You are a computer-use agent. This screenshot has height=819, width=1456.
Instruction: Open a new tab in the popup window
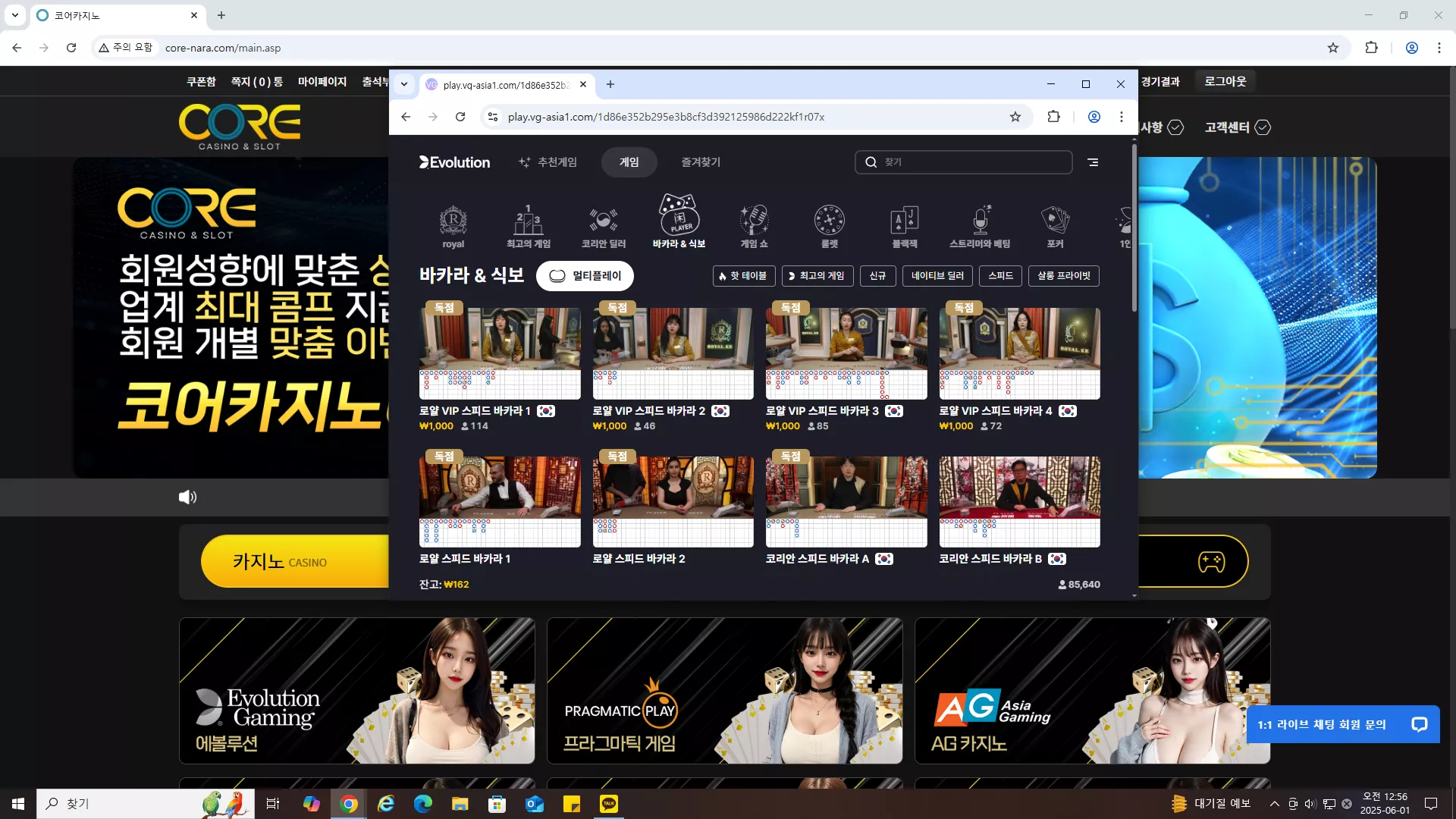pos(610,84)
